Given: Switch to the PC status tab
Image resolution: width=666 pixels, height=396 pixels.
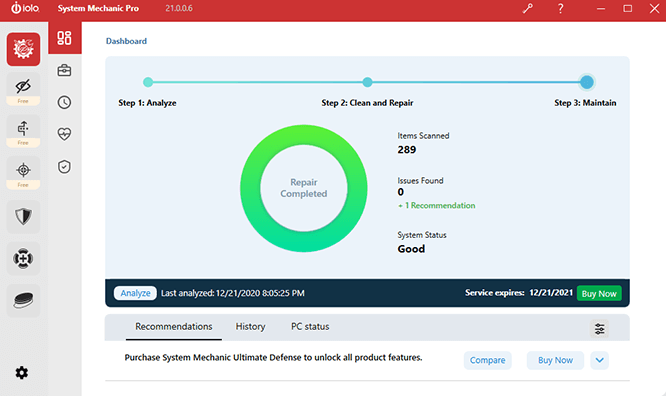Looking at the screenshot, I should click(310, 327).
